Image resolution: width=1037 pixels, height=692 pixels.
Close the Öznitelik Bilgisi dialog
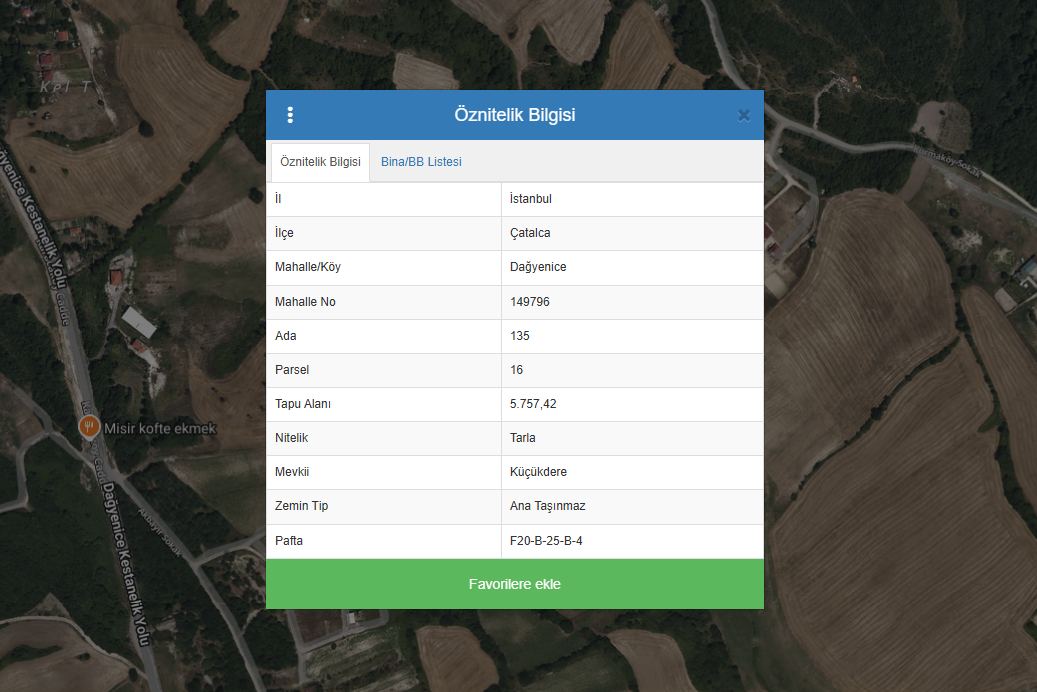[x=743, y=115]
